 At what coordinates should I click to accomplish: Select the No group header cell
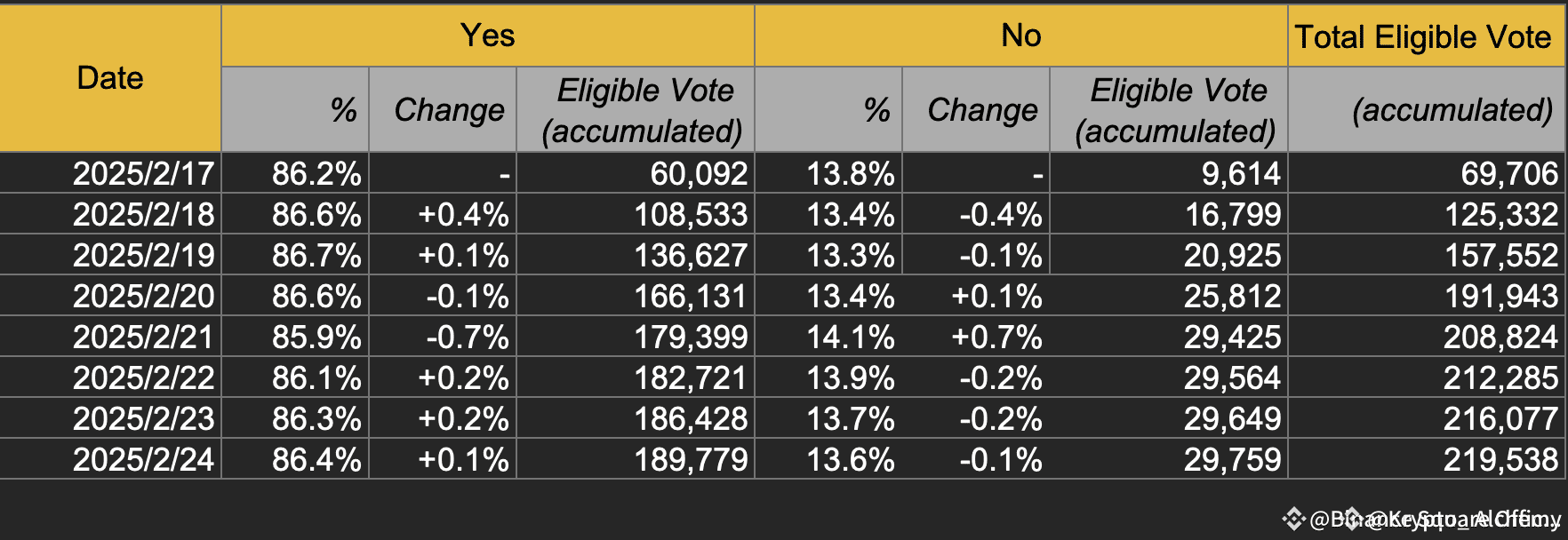1021,36
